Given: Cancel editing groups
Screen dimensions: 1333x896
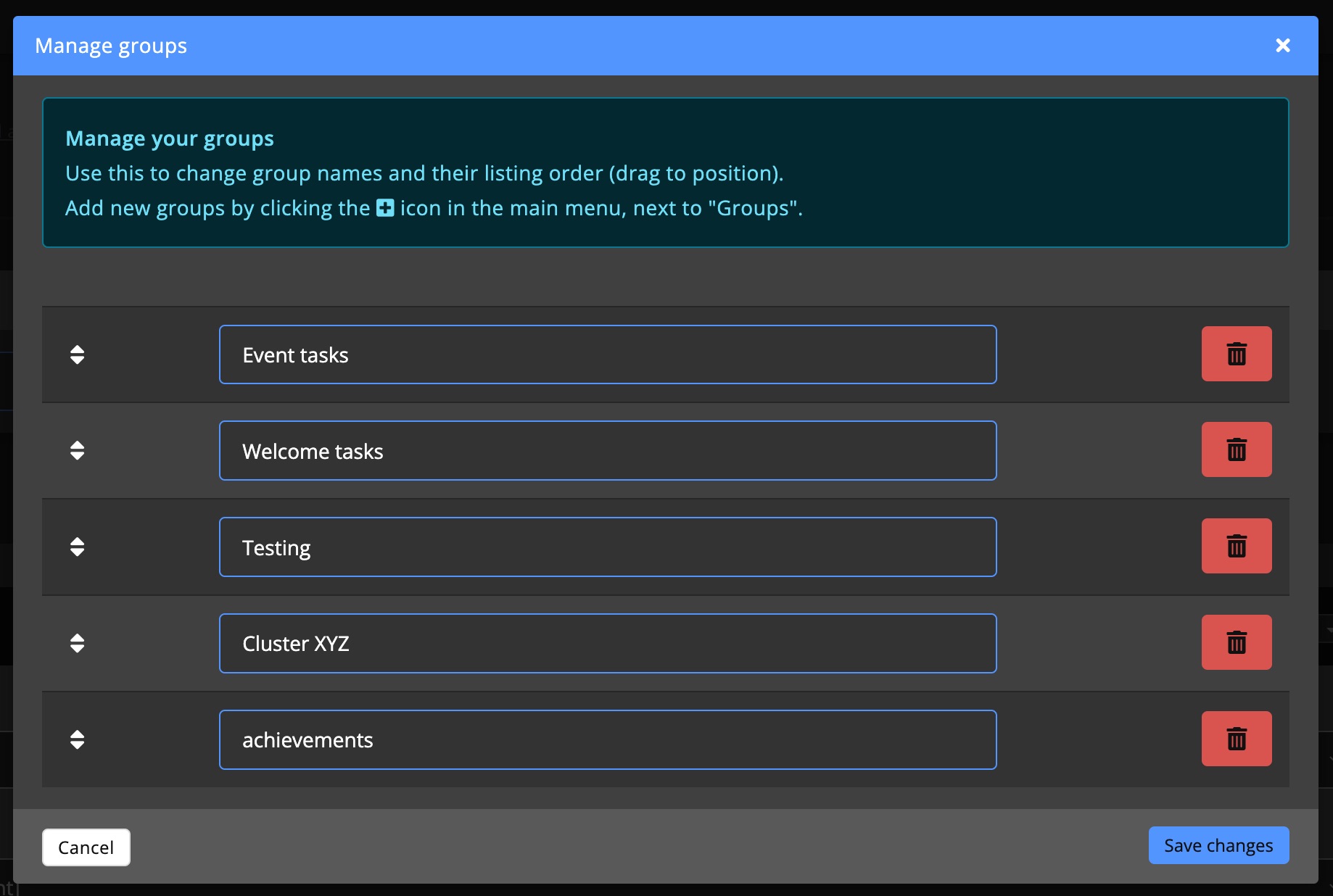Looking at the screenshot, I should 86,847.
